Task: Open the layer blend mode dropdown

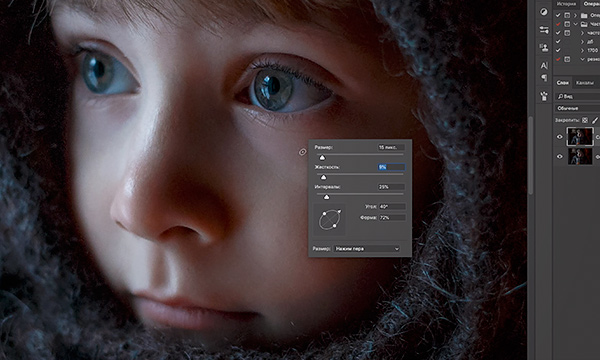Action: 577,108
